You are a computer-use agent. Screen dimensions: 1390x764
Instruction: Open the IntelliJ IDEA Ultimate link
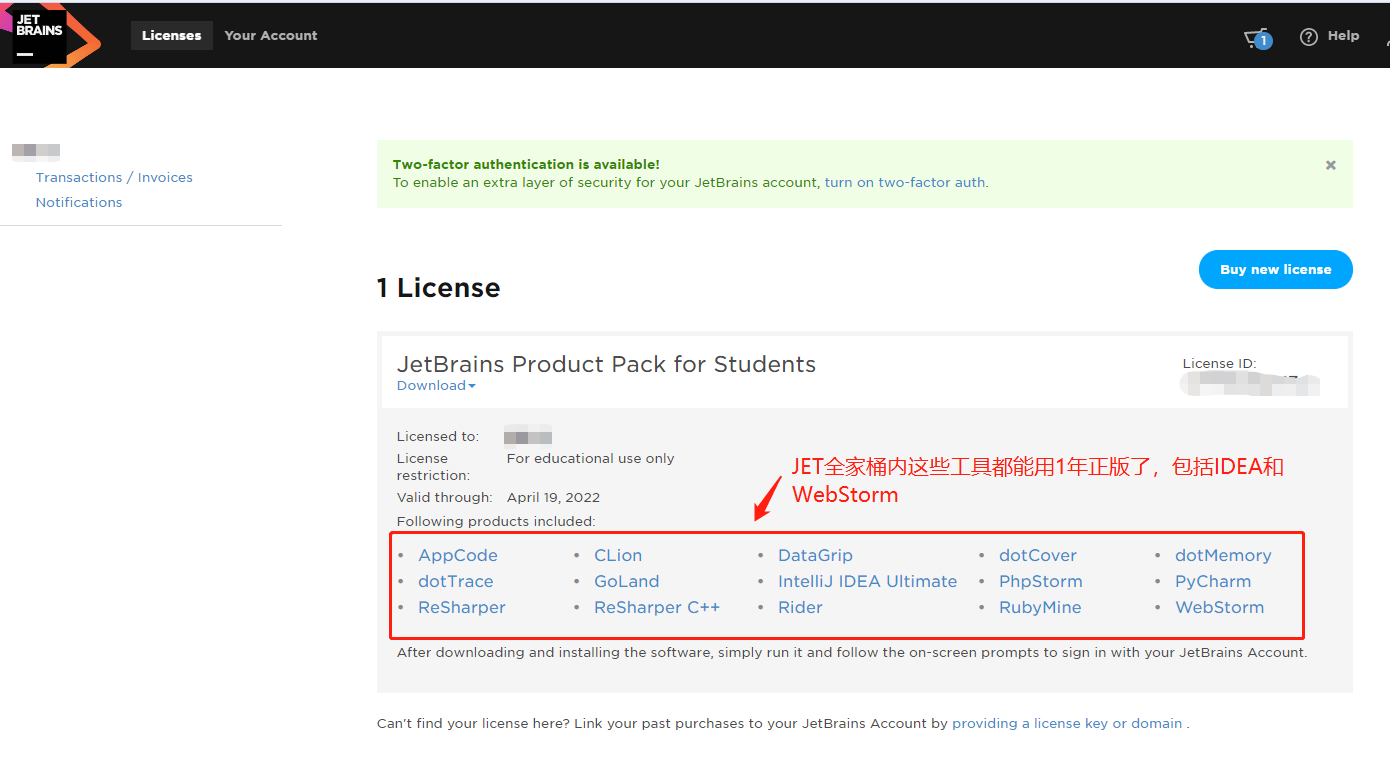(x=867, y=581)
